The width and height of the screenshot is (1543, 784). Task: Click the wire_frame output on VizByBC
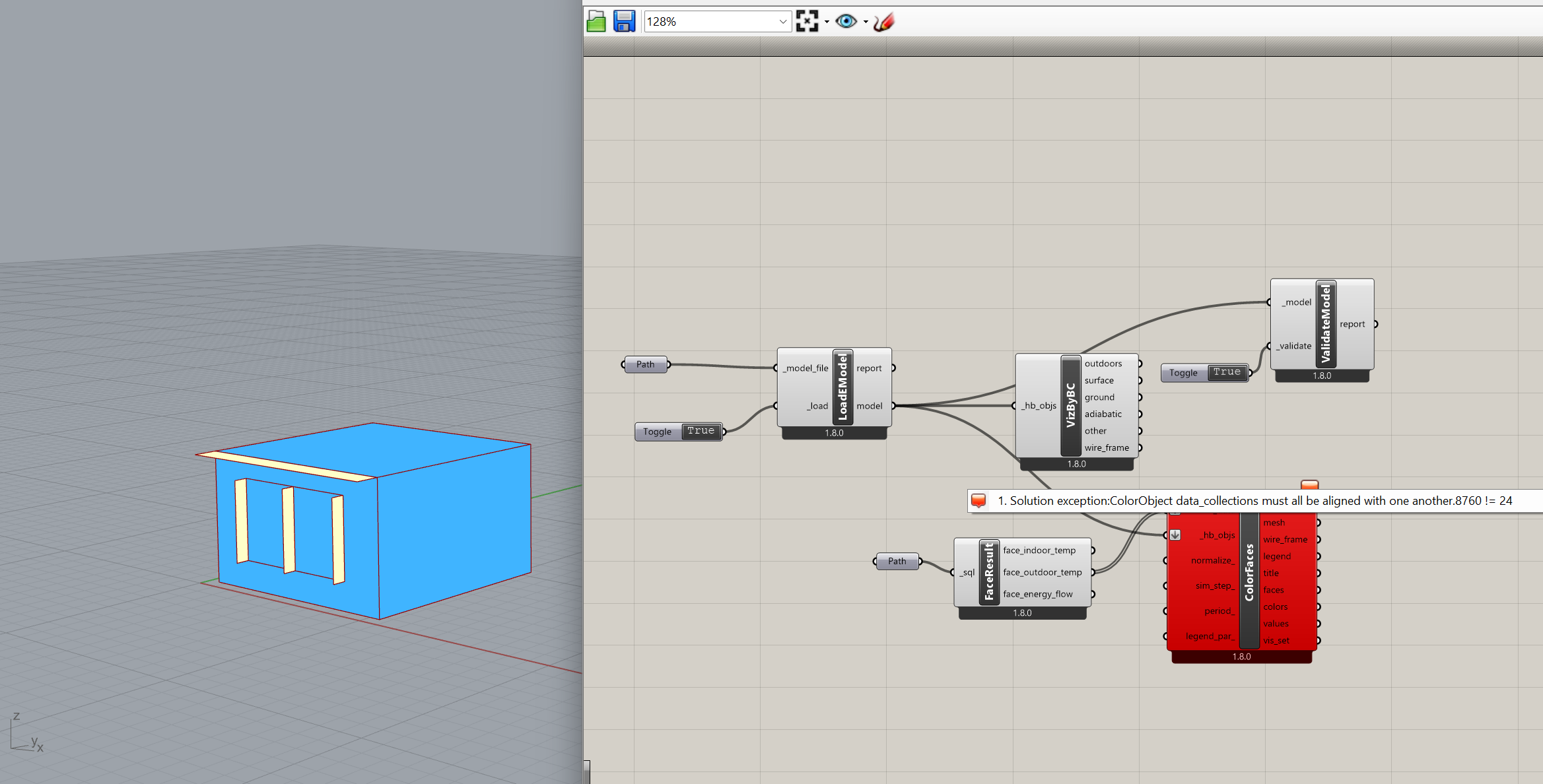point(1107,447)
